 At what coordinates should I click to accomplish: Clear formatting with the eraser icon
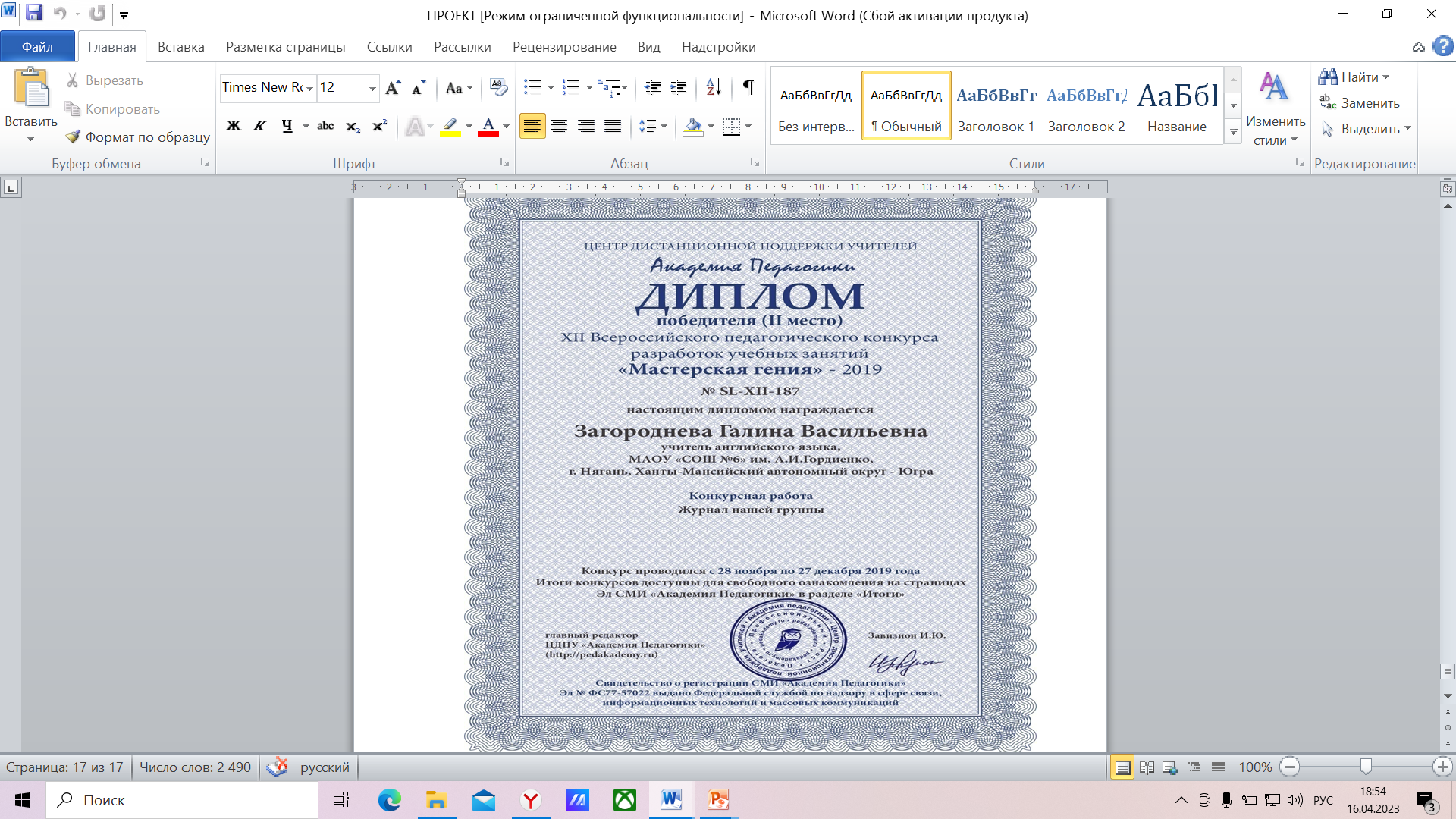click(x=498, y=88)
